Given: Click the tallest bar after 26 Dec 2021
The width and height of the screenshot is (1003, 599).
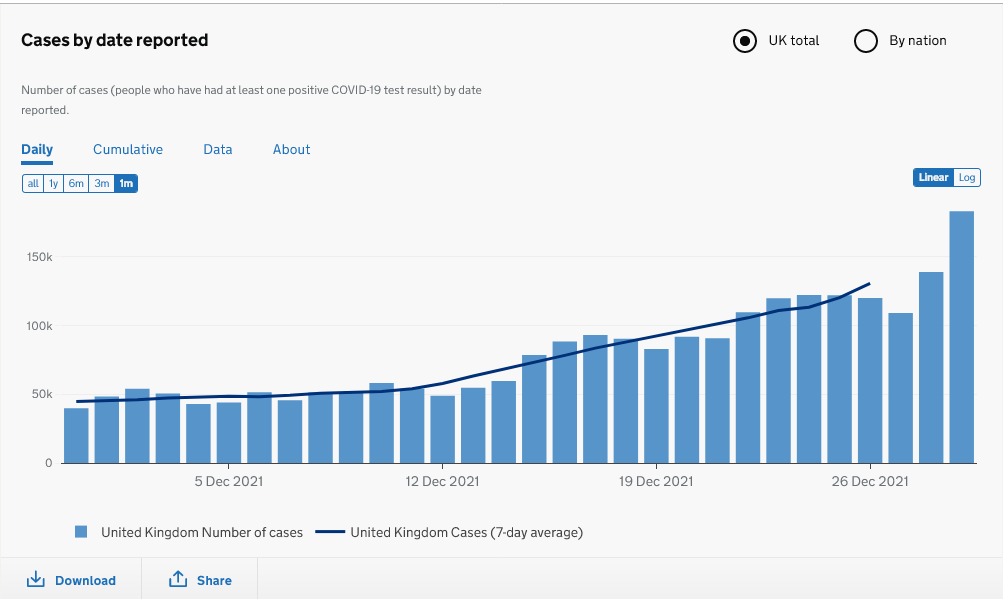Looking at the screenshot, I should (961, 335).
